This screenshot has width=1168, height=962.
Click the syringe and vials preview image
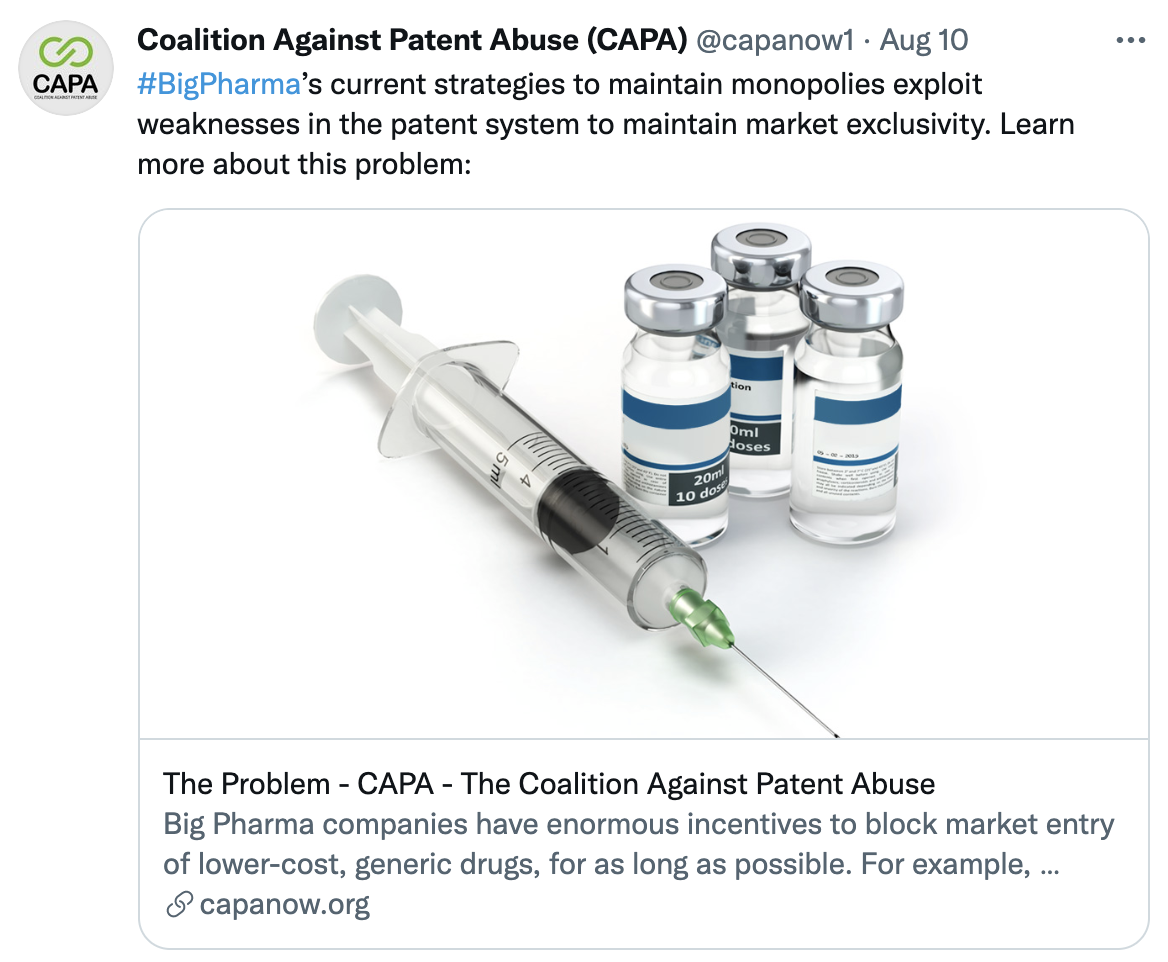tap(644, 474)
